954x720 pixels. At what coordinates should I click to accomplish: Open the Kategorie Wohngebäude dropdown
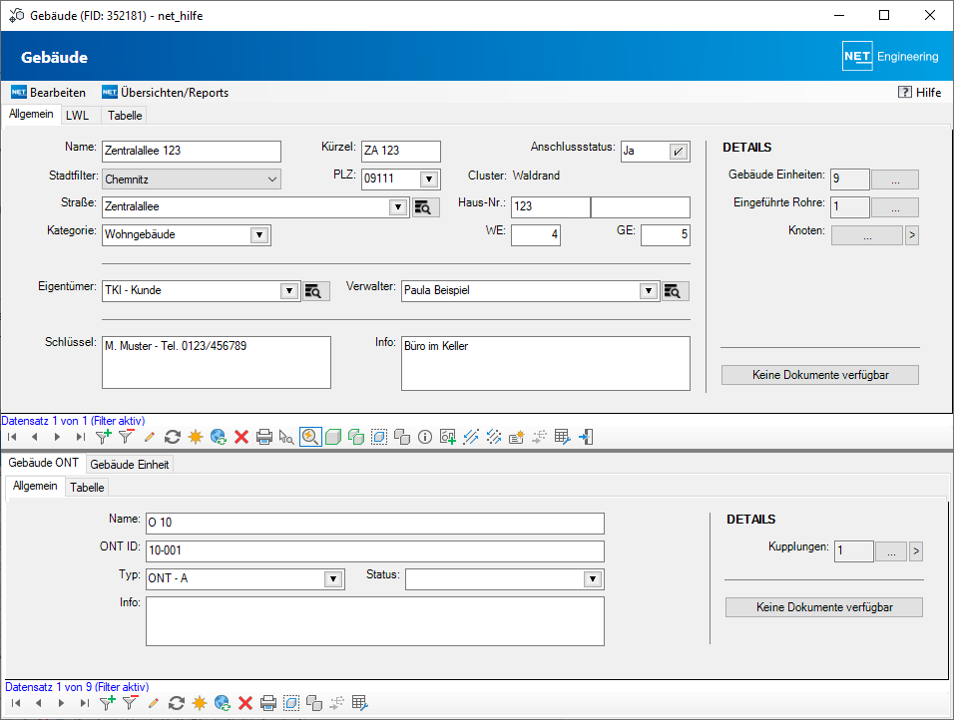pos(259,235)
